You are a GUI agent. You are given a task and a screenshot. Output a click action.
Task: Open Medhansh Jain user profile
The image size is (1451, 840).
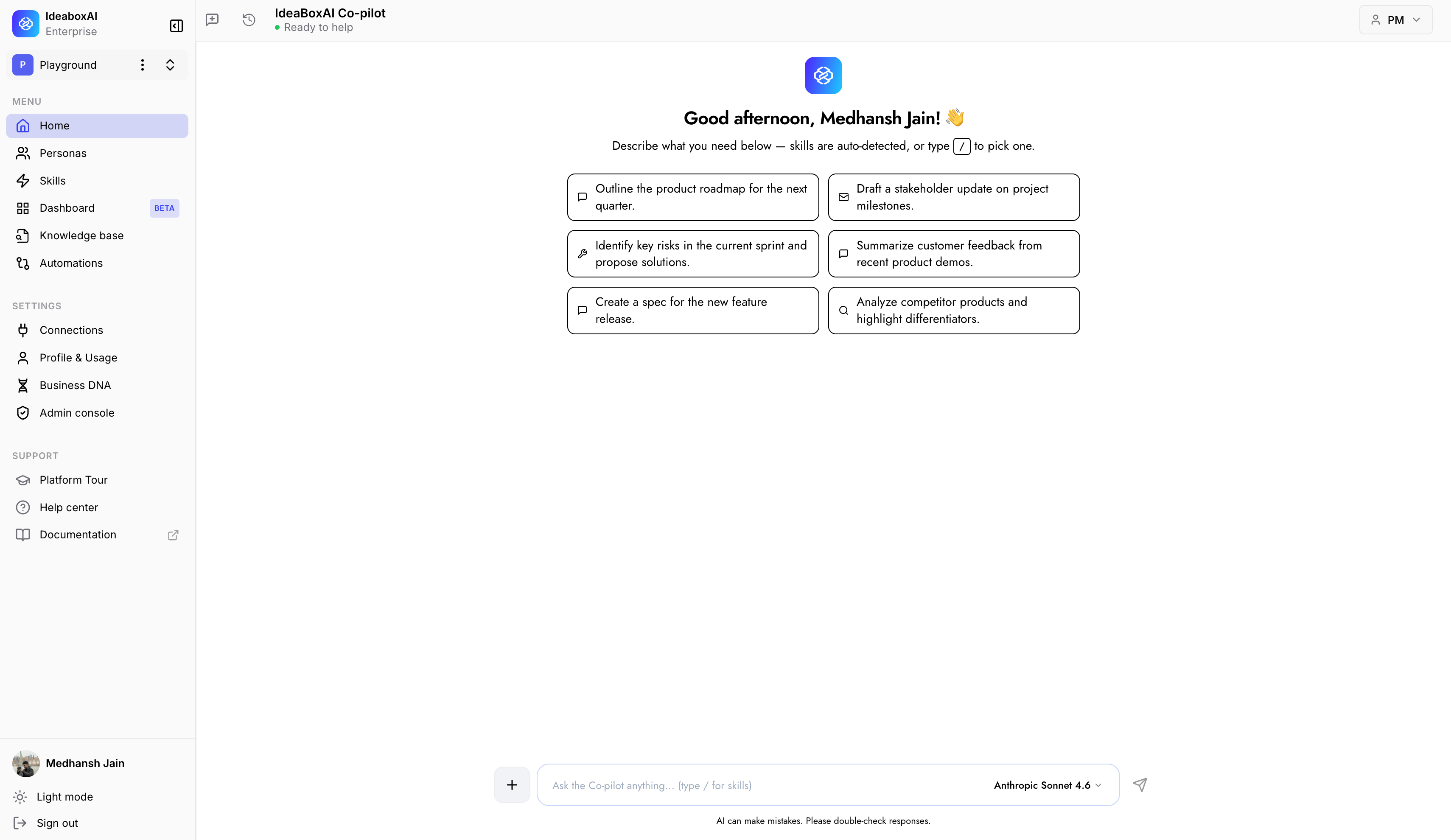[69, 764]
